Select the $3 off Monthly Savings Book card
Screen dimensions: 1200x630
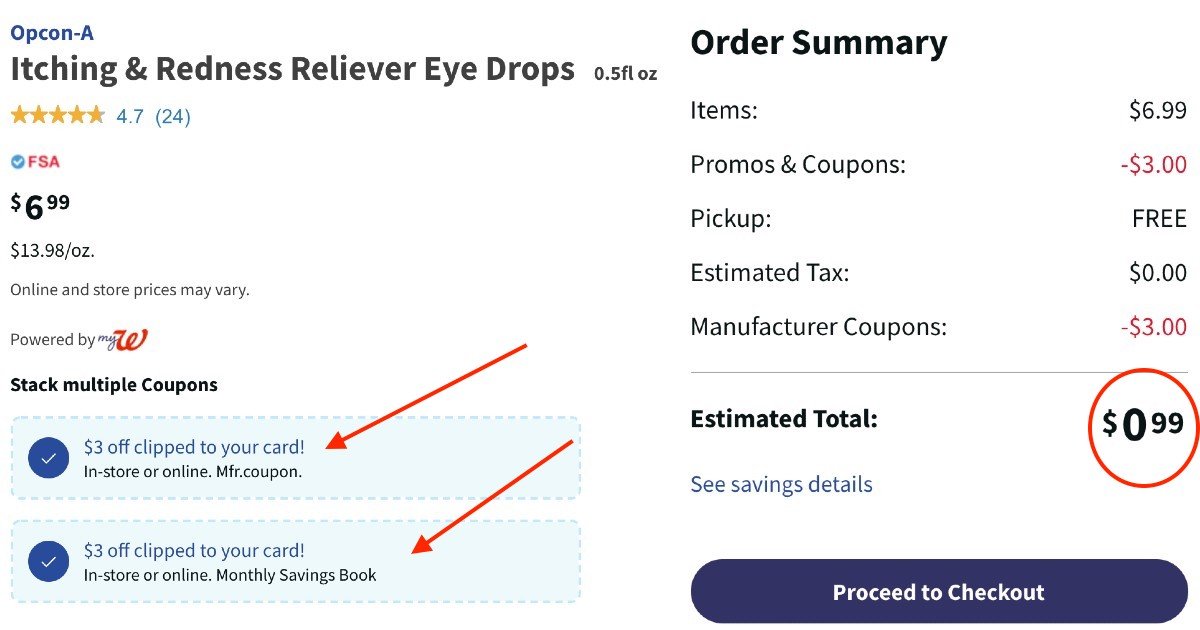(x=295, y=562)
